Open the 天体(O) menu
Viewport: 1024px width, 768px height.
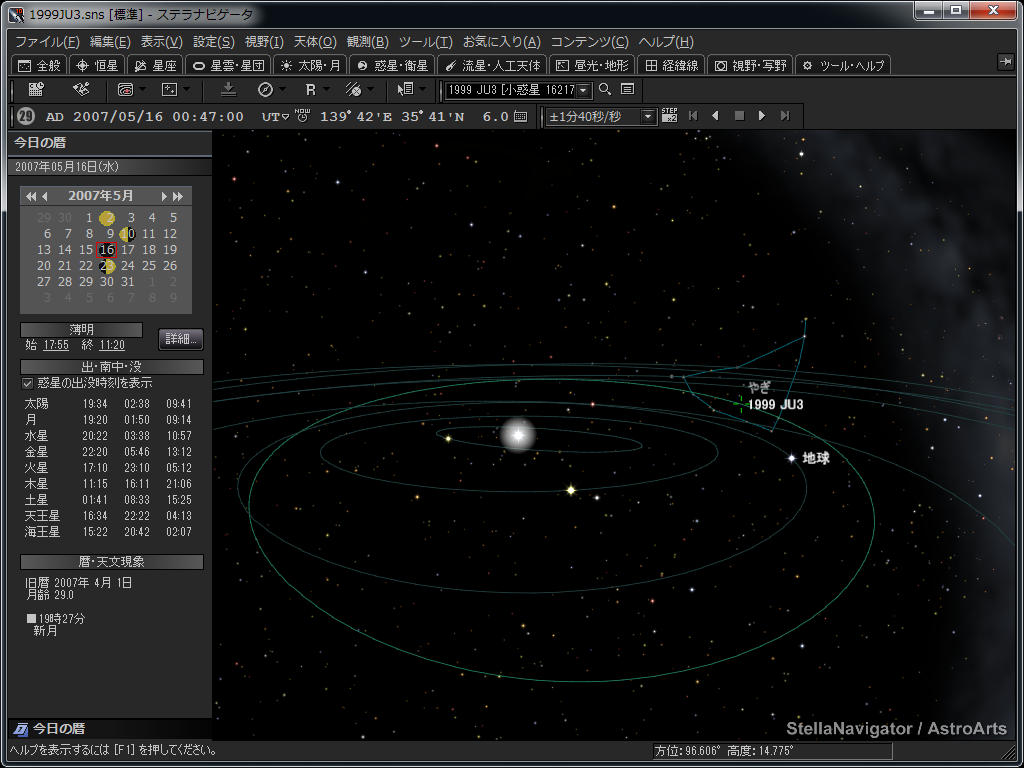point(314,42)
